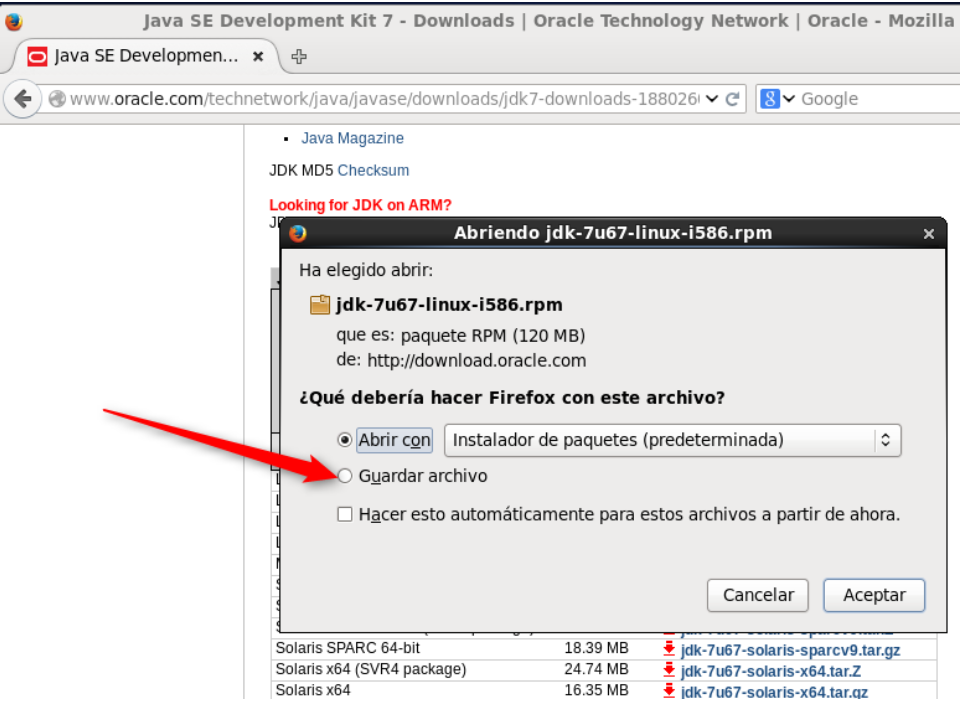Click the '18.39 MB' size cell
Image resolution: width=963 pixels, height=706 pixels.
596,648
